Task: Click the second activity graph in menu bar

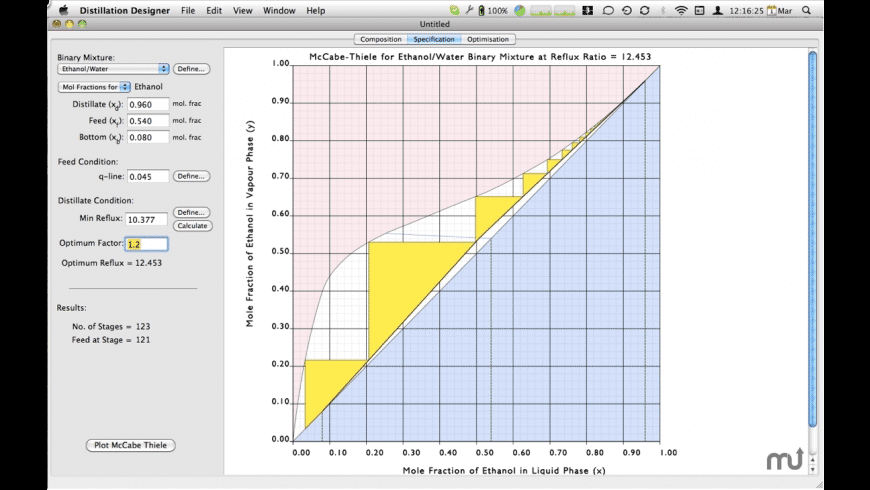Action: 565,11
